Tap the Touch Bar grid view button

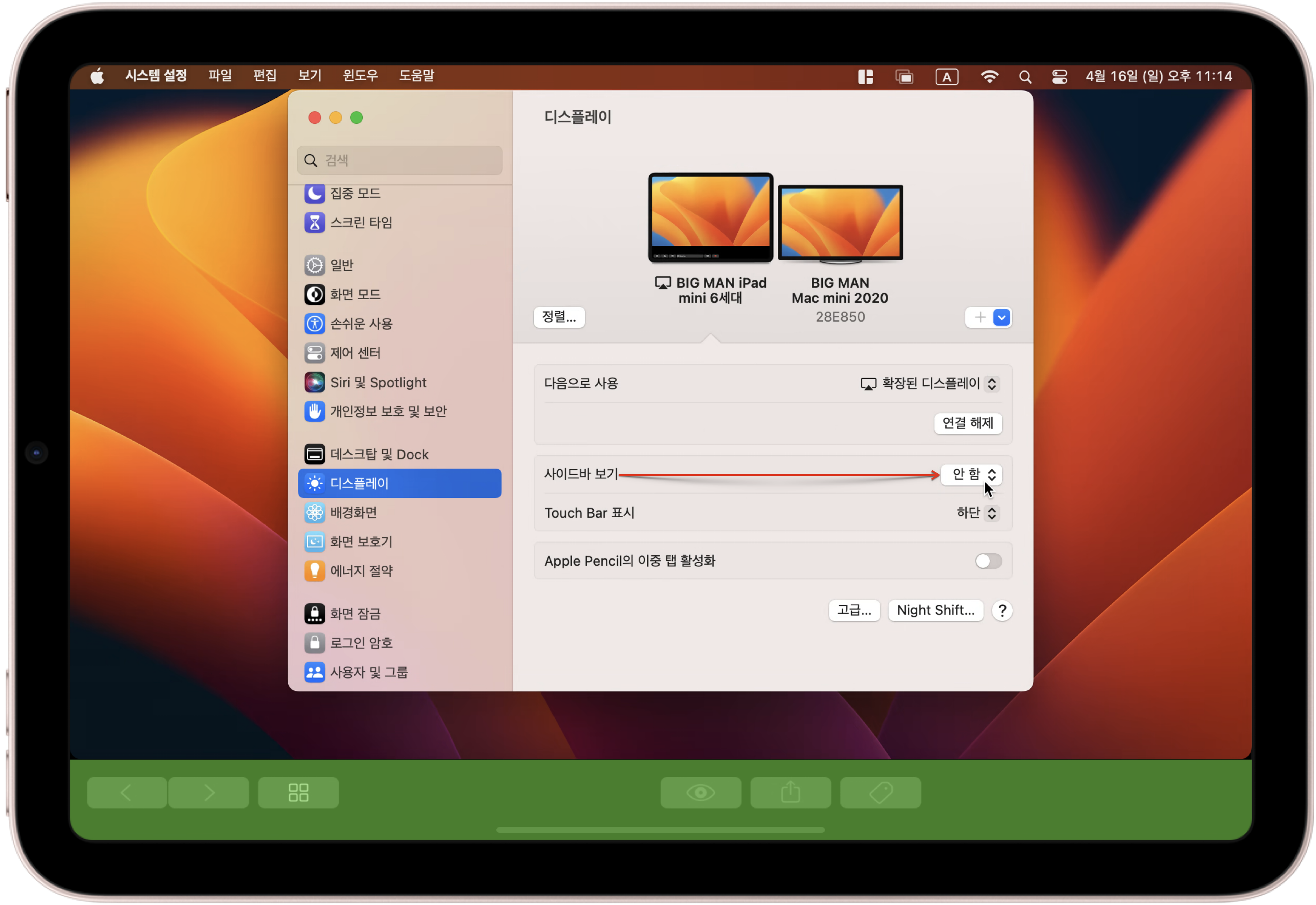coord(298,792)
